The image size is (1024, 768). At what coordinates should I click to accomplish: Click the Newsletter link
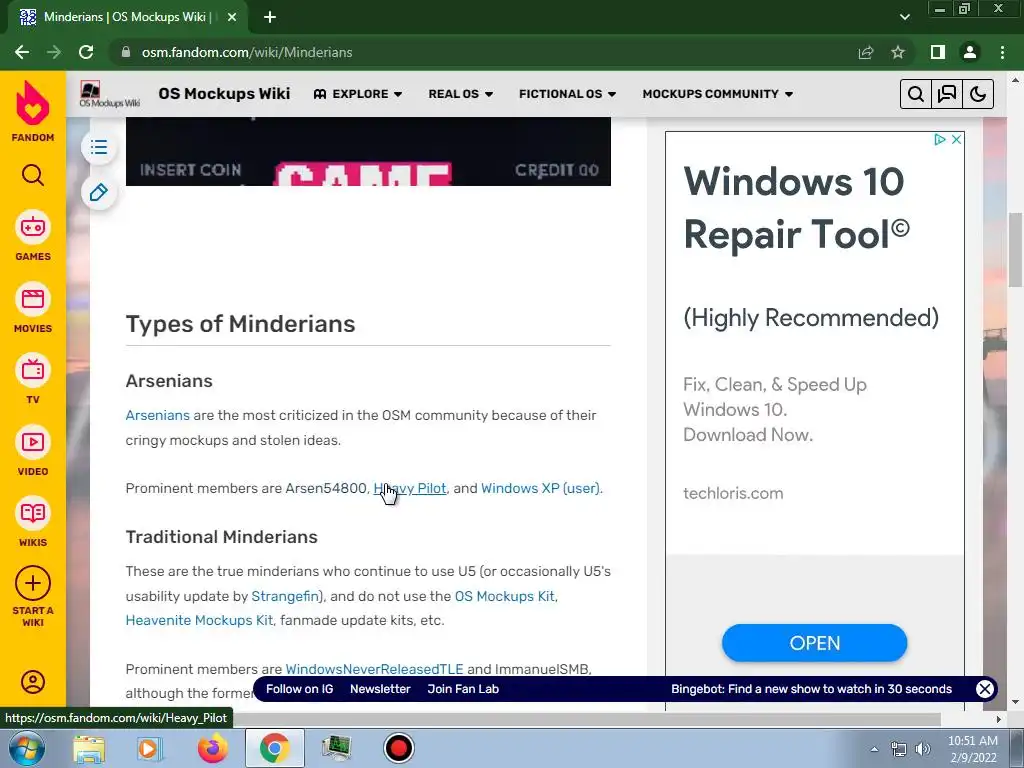point(380,689)
